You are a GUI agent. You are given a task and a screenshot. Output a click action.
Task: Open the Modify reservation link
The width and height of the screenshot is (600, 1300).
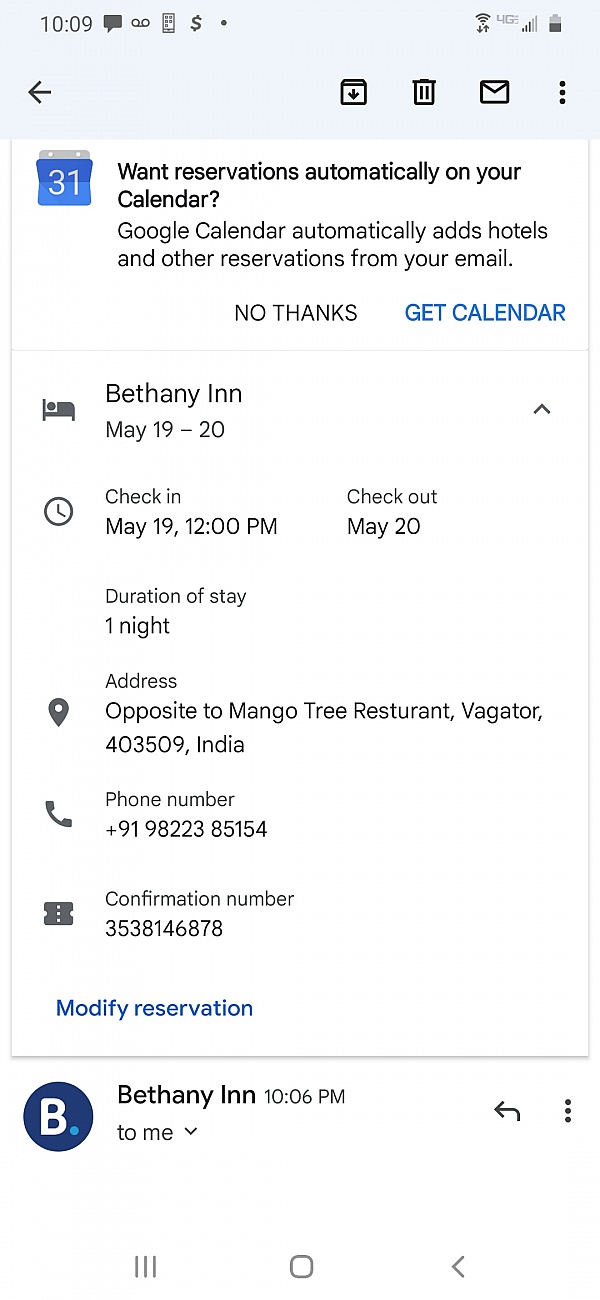[x=154, y=1008]
